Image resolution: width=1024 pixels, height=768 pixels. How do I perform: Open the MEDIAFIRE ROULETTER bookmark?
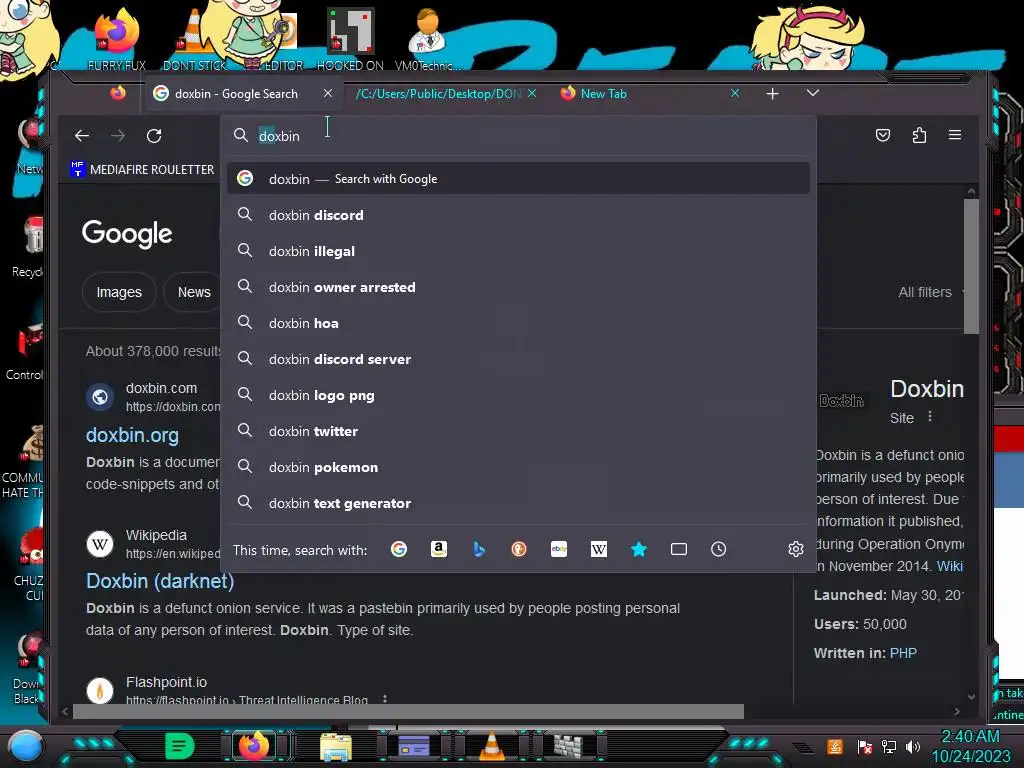[x=142, y=169]
